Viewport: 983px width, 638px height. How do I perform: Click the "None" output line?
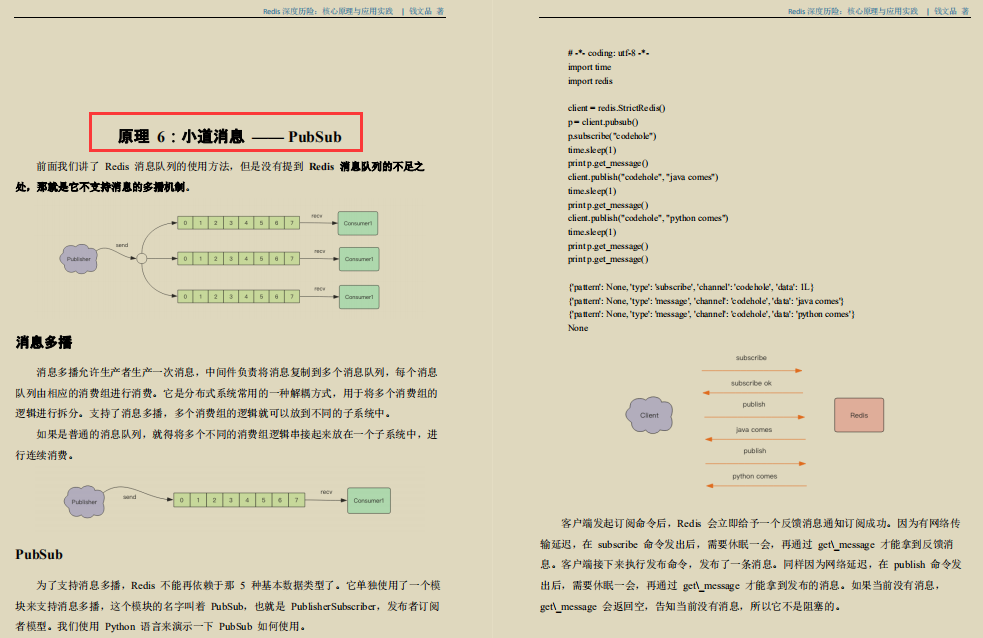click(578, 328)
